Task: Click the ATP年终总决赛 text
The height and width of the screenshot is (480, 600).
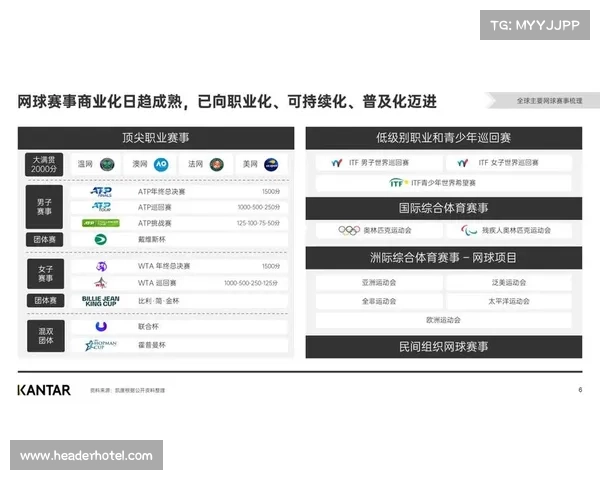Action: (161, 192)
